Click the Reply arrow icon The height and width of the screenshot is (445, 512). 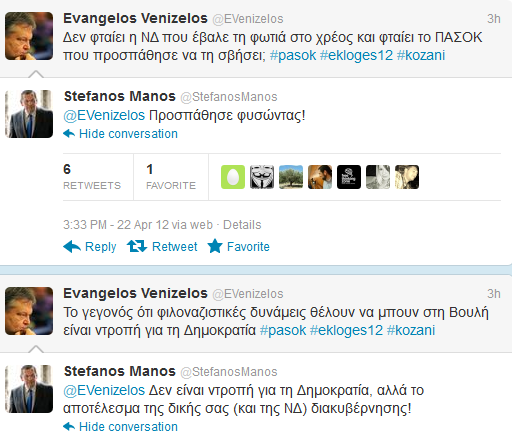pyautogui.click(x=72, y=247)
